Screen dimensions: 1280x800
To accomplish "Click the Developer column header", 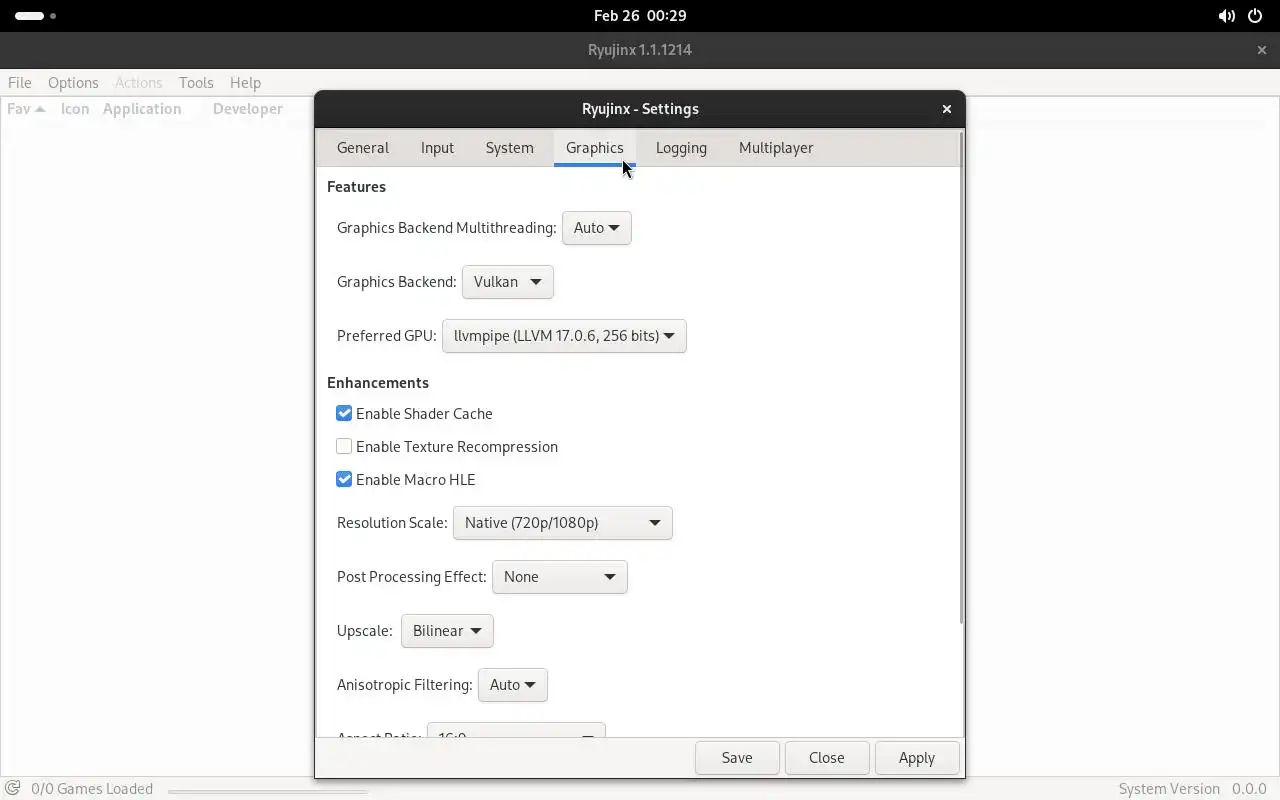I will (248, 109).
